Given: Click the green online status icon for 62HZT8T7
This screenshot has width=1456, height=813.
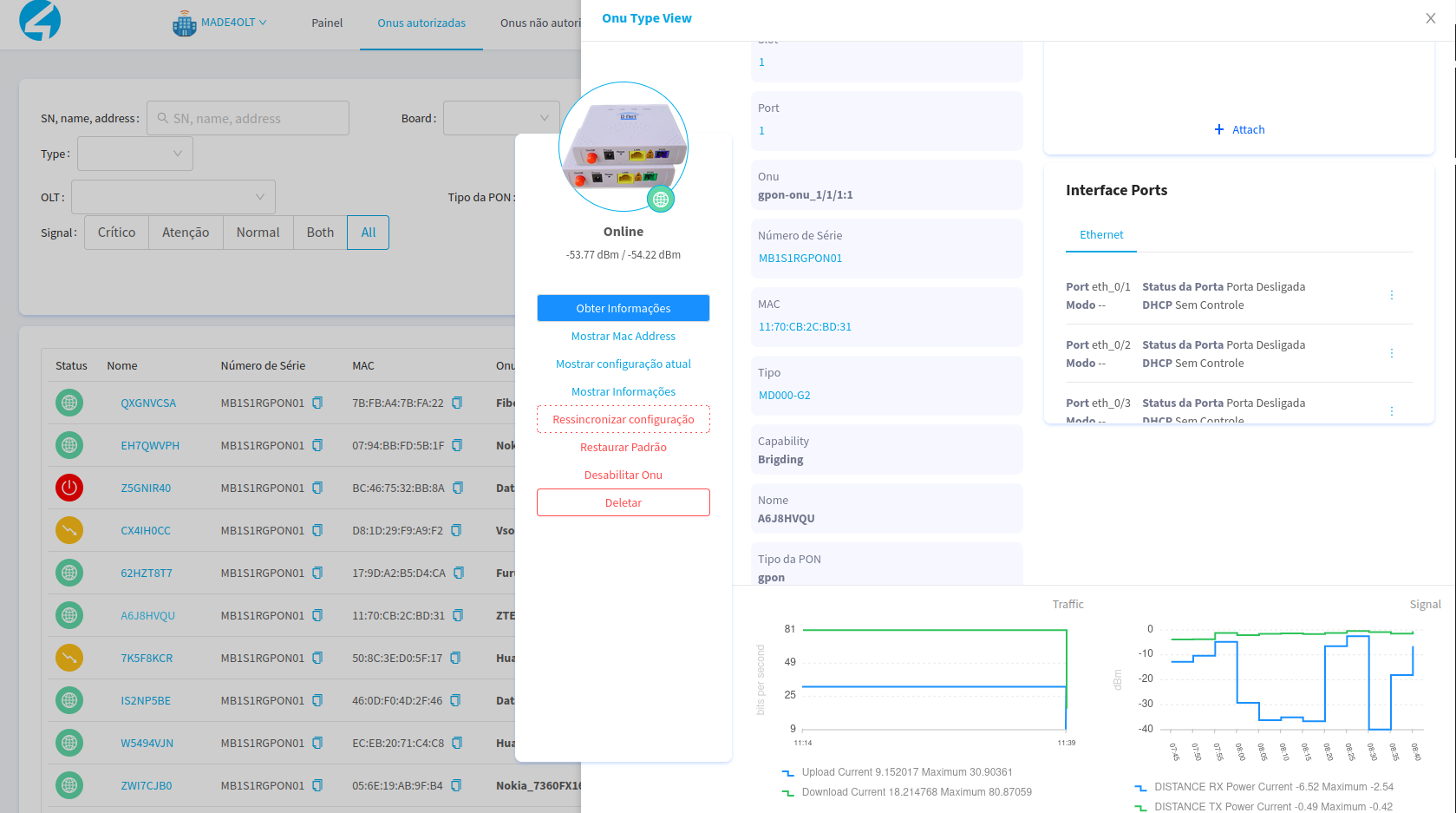Looking at the screenshot, I should pos(69,573).
